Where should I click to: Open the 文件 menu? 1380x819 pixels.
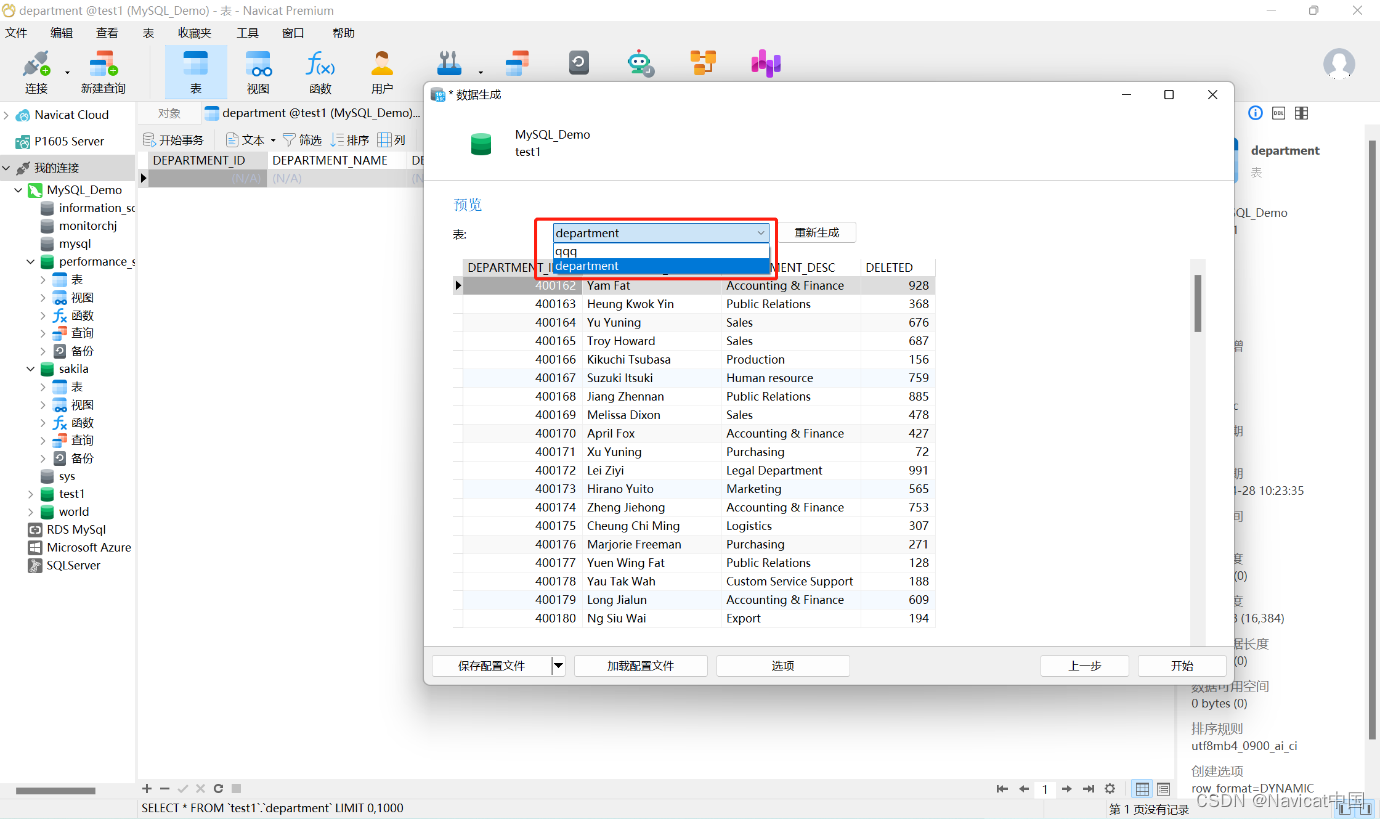(x=16, y=33)
